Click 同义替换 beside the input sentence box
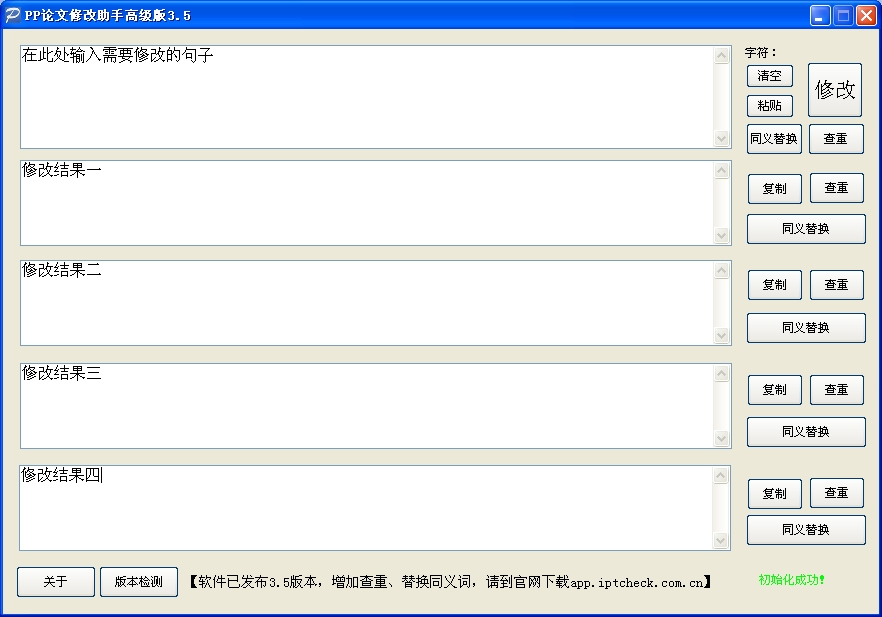The image size is (882, 617). click(x=774, y=139)
